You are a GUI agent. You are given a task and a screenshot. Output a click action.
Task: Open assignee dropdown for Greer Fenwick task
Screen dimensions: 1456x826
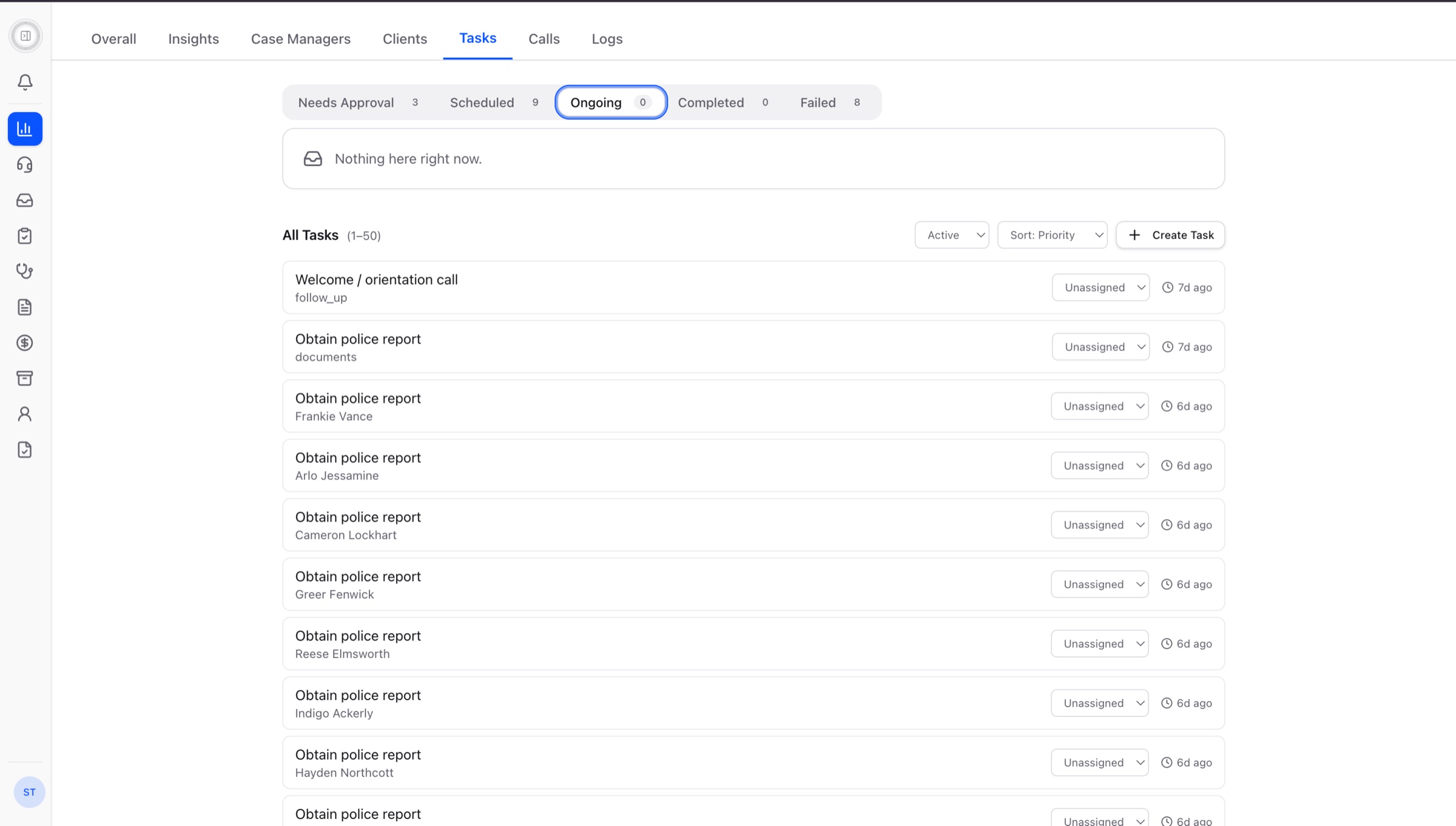[x=1100, y=585]
